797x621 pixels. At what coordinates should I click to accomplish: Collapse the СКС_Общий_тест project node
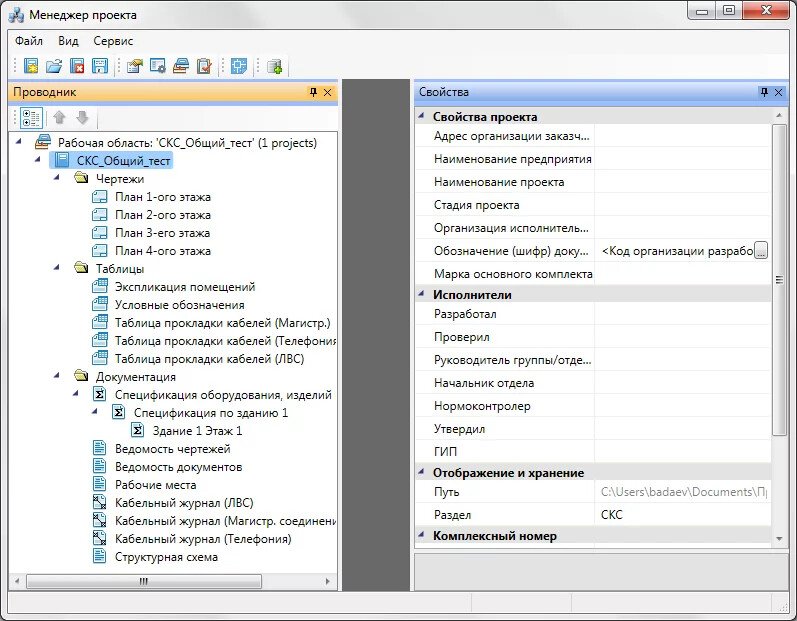pyautogui.click(x=38, y=160)
